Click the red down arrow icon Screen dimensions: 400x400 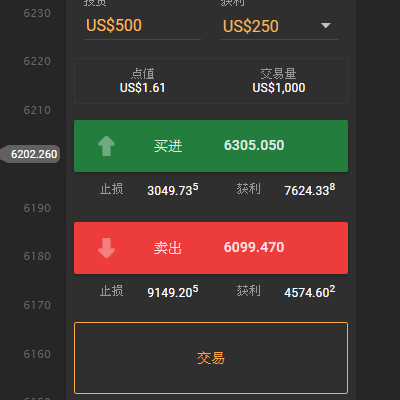click(x=106, y=248)
